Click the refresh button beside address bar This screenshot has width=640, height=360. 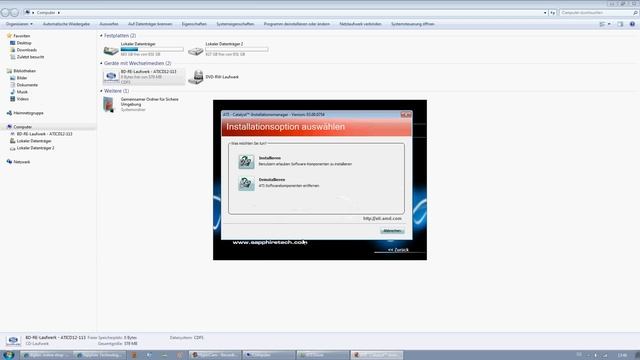[x=552, y=13]
